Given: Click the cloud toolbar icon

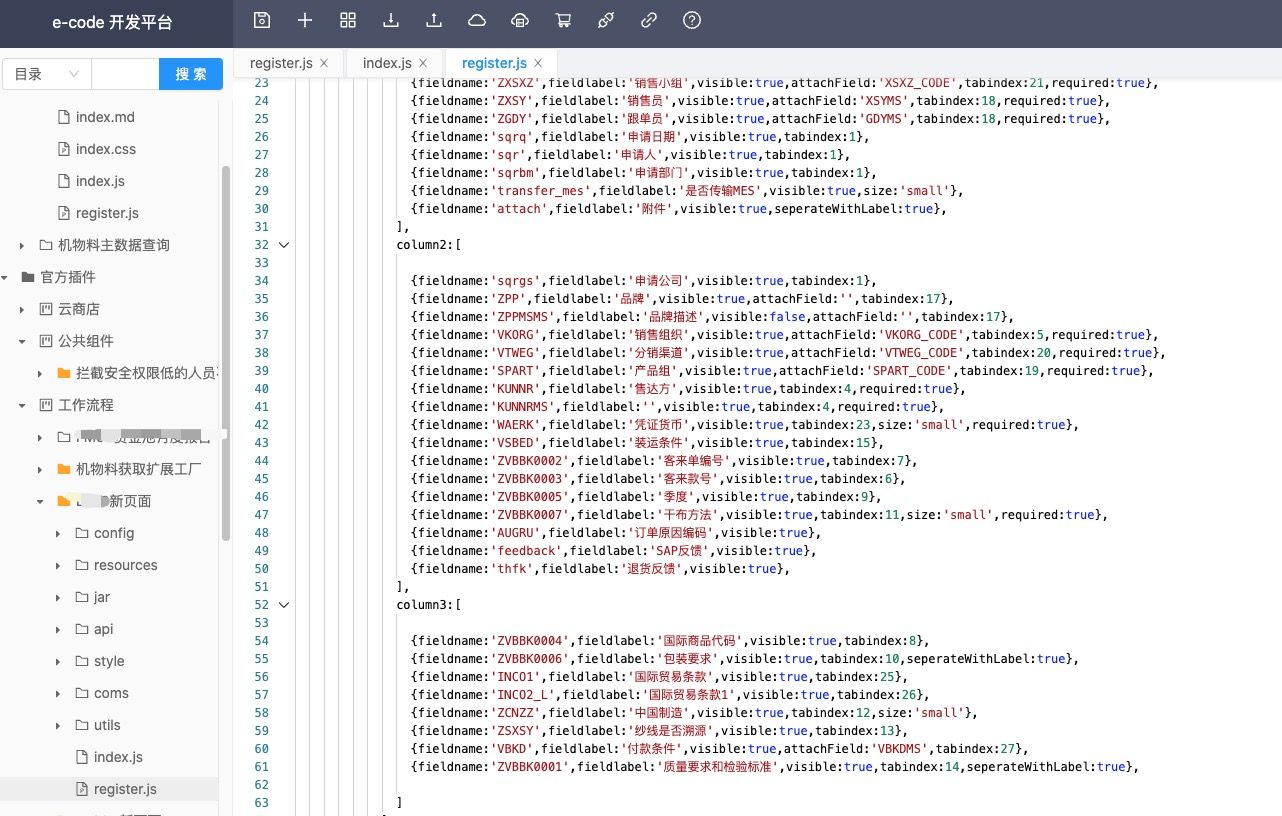Looking at the screenshot, I should click(x=477, y=20).
